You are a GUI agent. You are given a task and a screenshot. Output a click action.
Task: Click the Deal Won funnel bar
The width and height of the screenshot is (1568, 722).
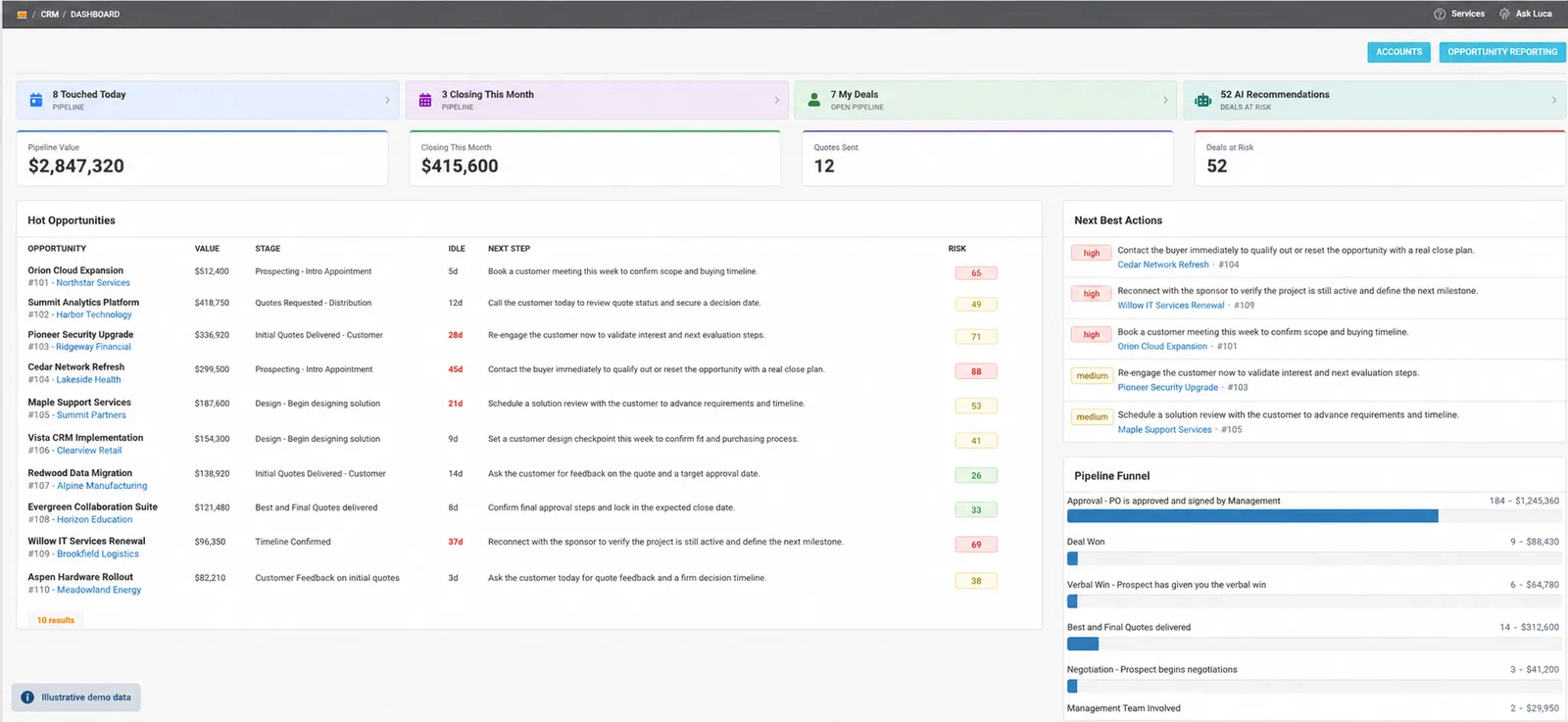(x=1313, y=558)
